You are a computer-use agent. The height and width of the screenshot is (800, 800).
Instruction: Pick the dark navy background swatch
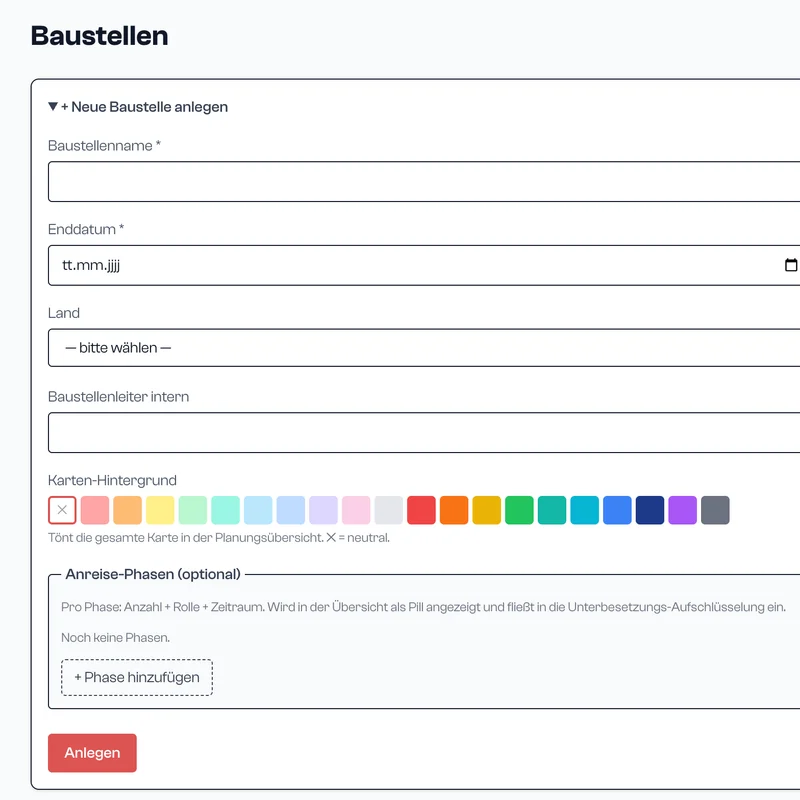point(650,510)
